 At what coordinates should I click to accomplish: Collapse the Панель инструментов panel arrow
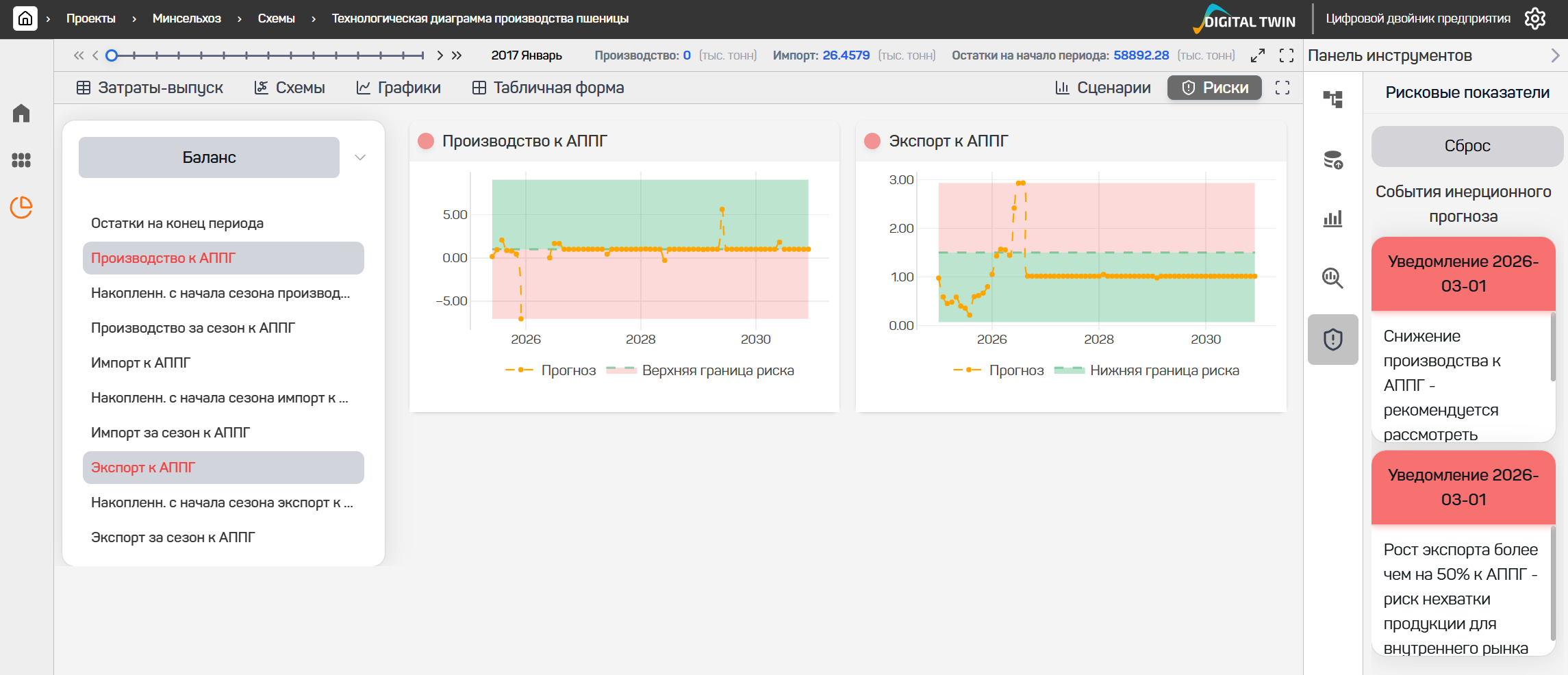tap(1555, 55)
